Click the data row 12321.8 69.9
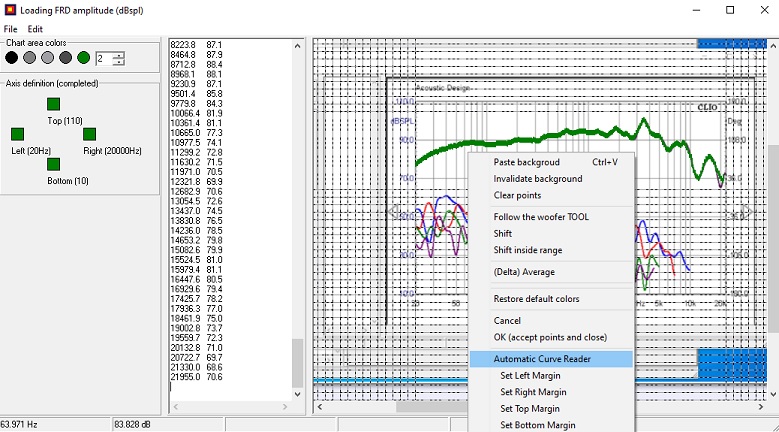This screenshot has height=432, width=779. click(x=196, y=182)
